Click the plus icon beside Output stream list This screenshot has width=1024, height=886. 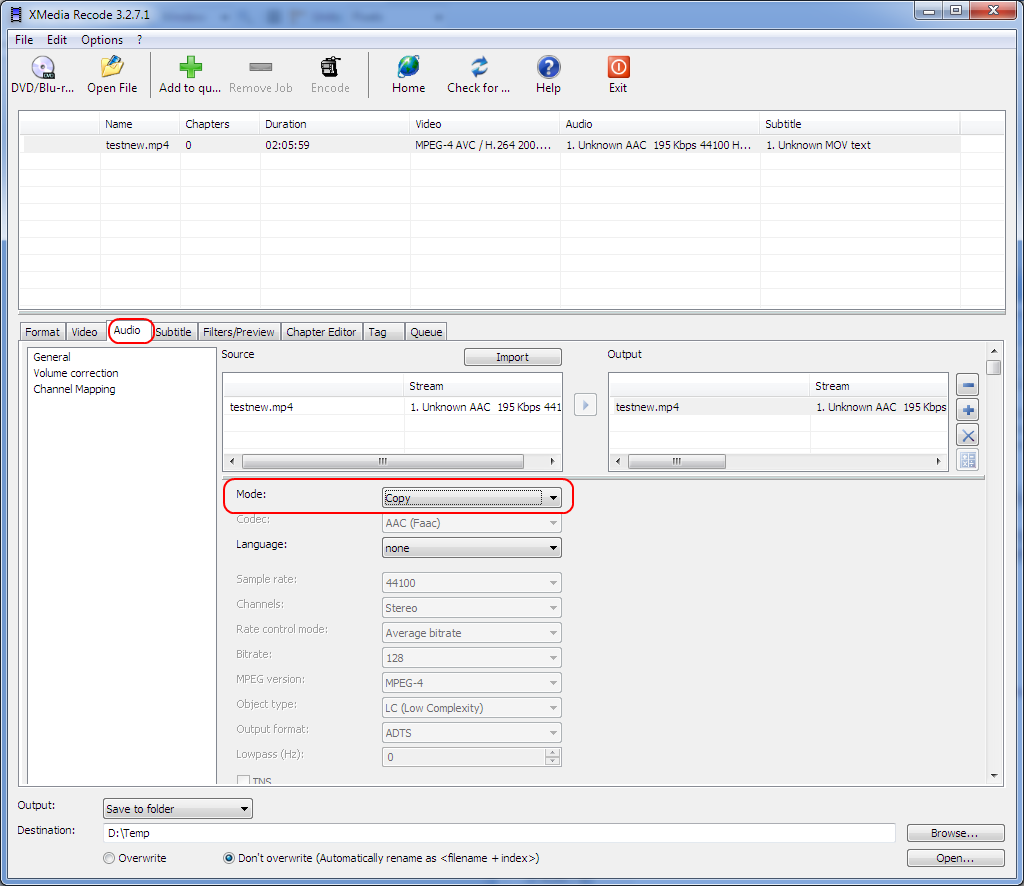click(967, 410)
